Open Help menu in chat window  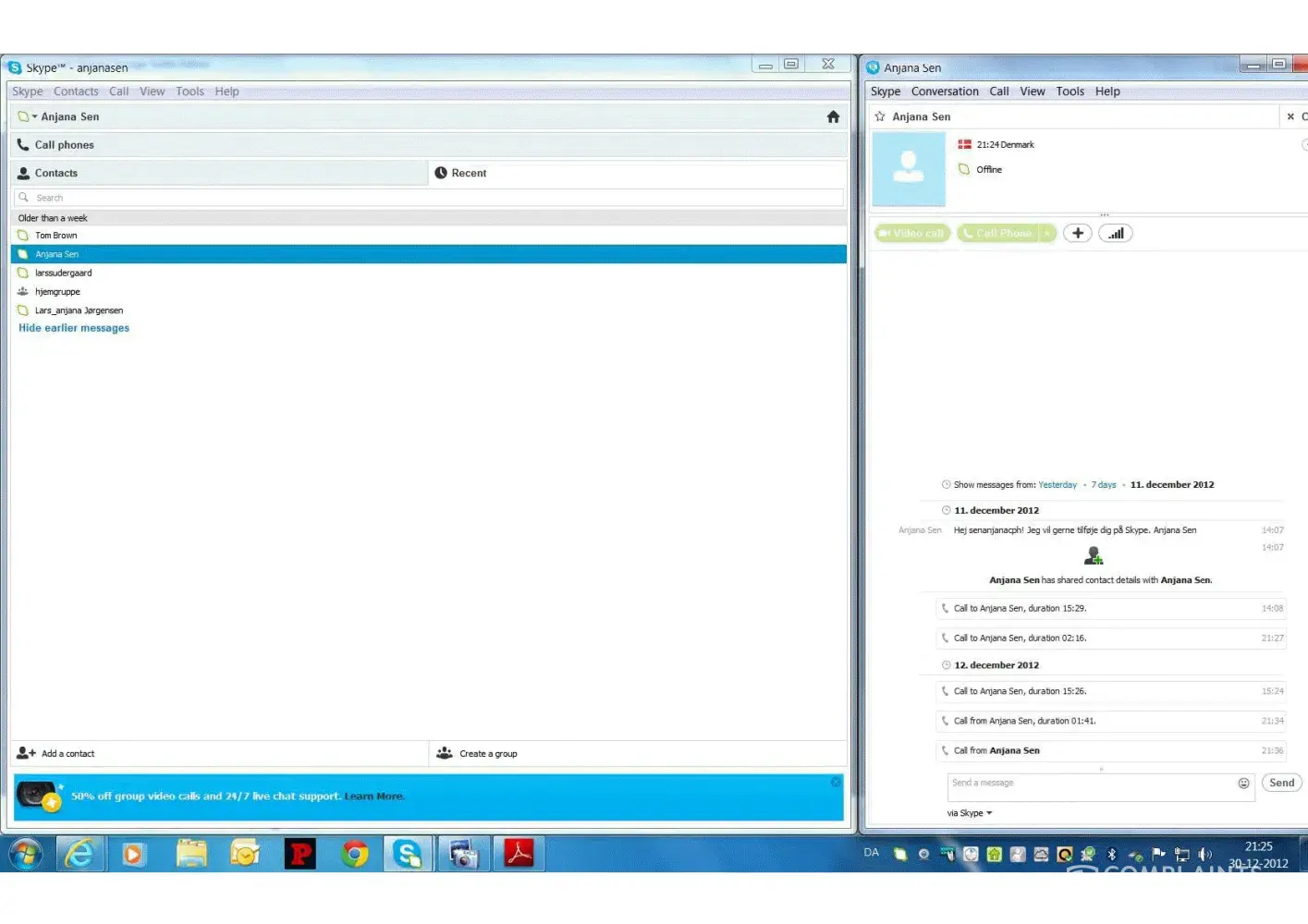click(x=1107, y=91)
